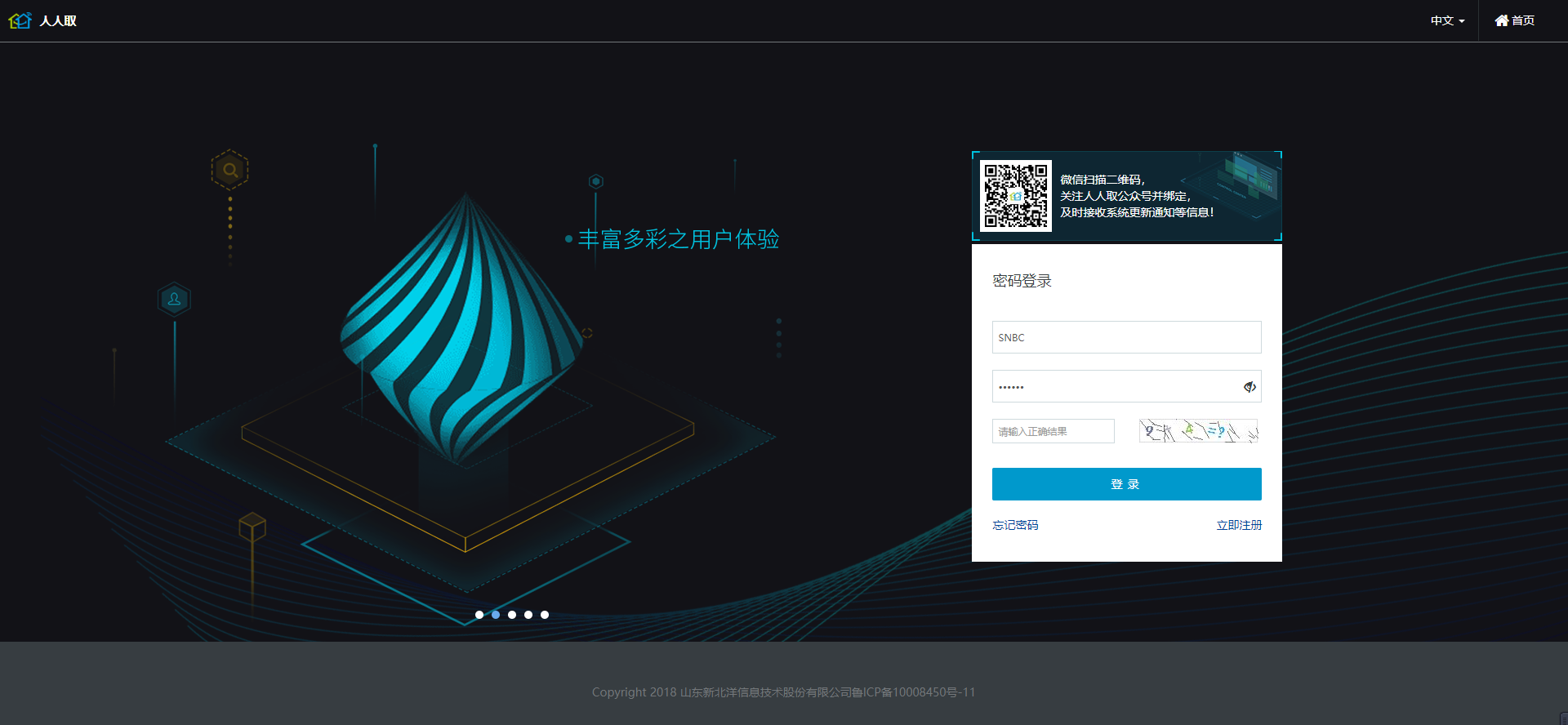Image resolution: width=1568 pixels, height=725 pixels.
Task: Go to 首页 in the top navigation
Action: pyautogui.click(x=1515, y=20)
